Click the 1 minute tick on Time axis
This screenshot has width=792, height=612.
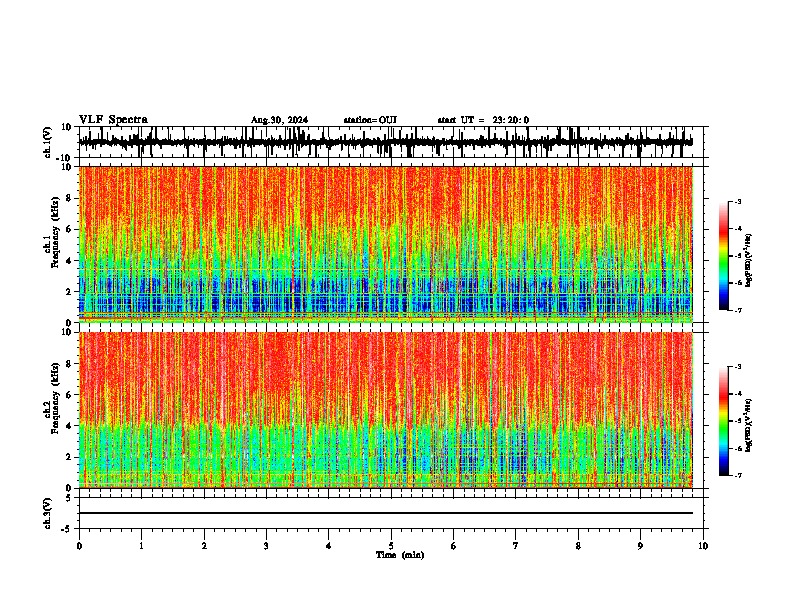pos(141,546)
